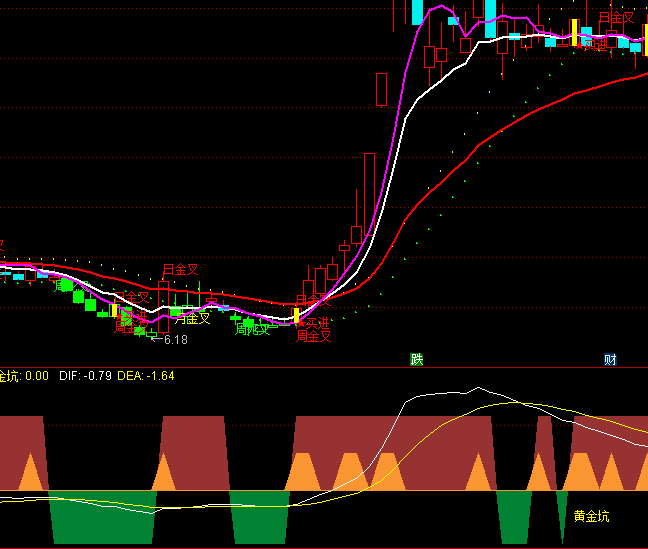The width and height of the screenshot is (648, 549).
Task: Click the narrow green spike beside 黄金坑
Action: (562, 514)
